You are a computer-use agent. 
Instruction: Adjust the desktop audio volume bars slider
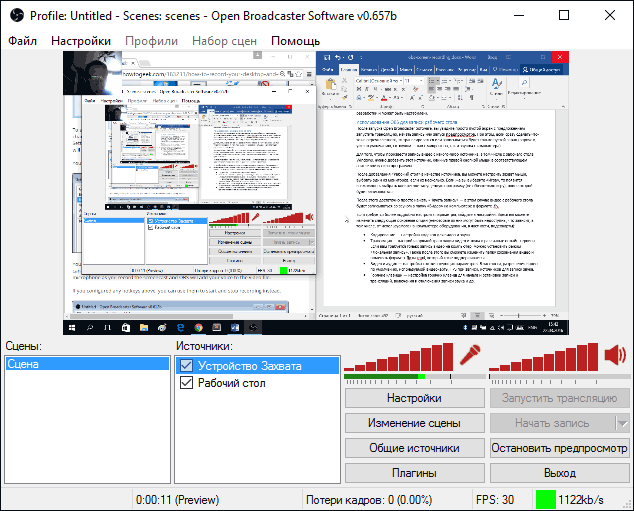pos(543,357)
